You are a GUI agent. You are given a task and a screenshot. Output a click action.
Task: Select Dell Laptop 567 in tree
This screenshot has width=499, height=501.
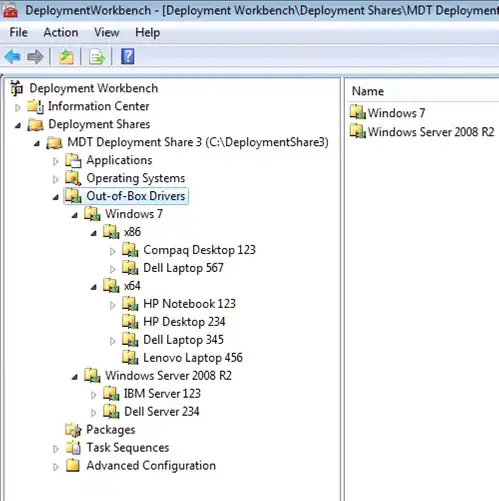183,268
